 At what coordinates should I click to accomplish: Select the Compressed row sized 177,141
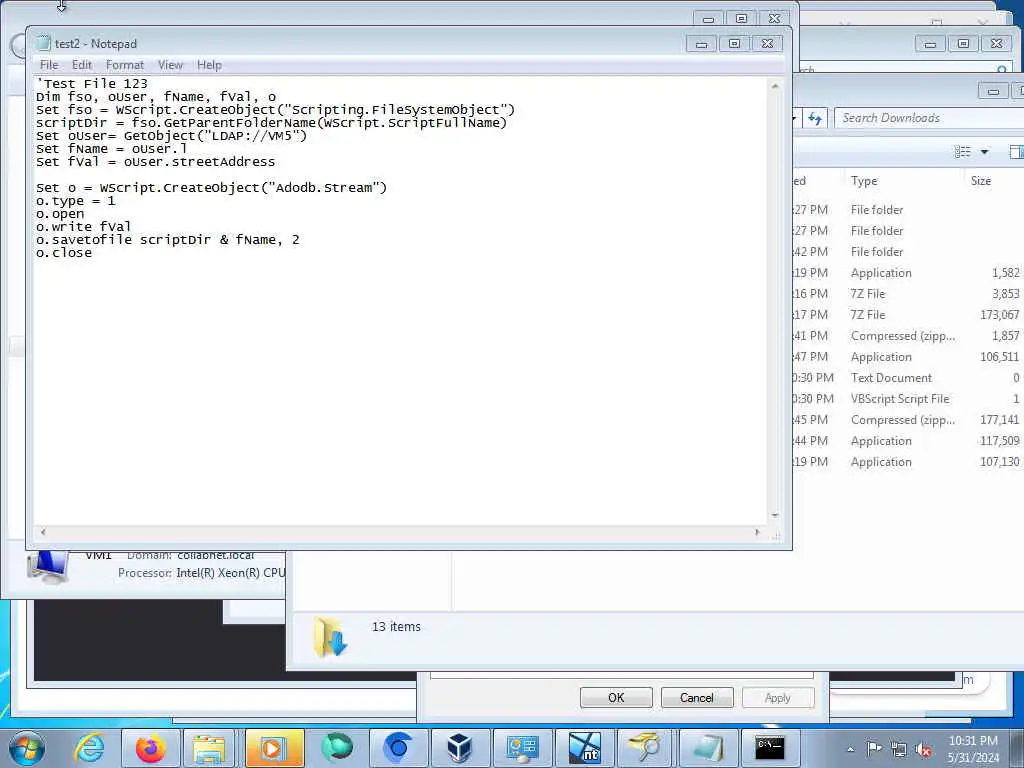click(908, 419)
